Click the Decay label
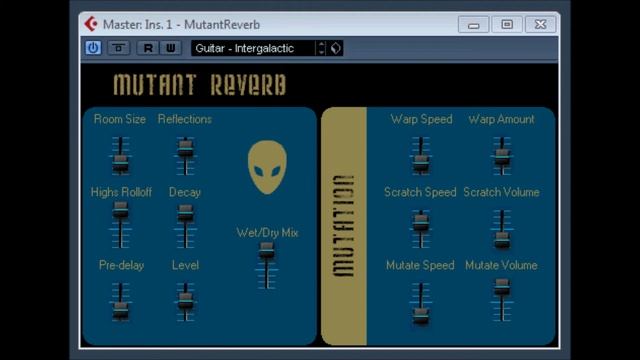Screen dimensions: 640x360 (x=185, y=192)
